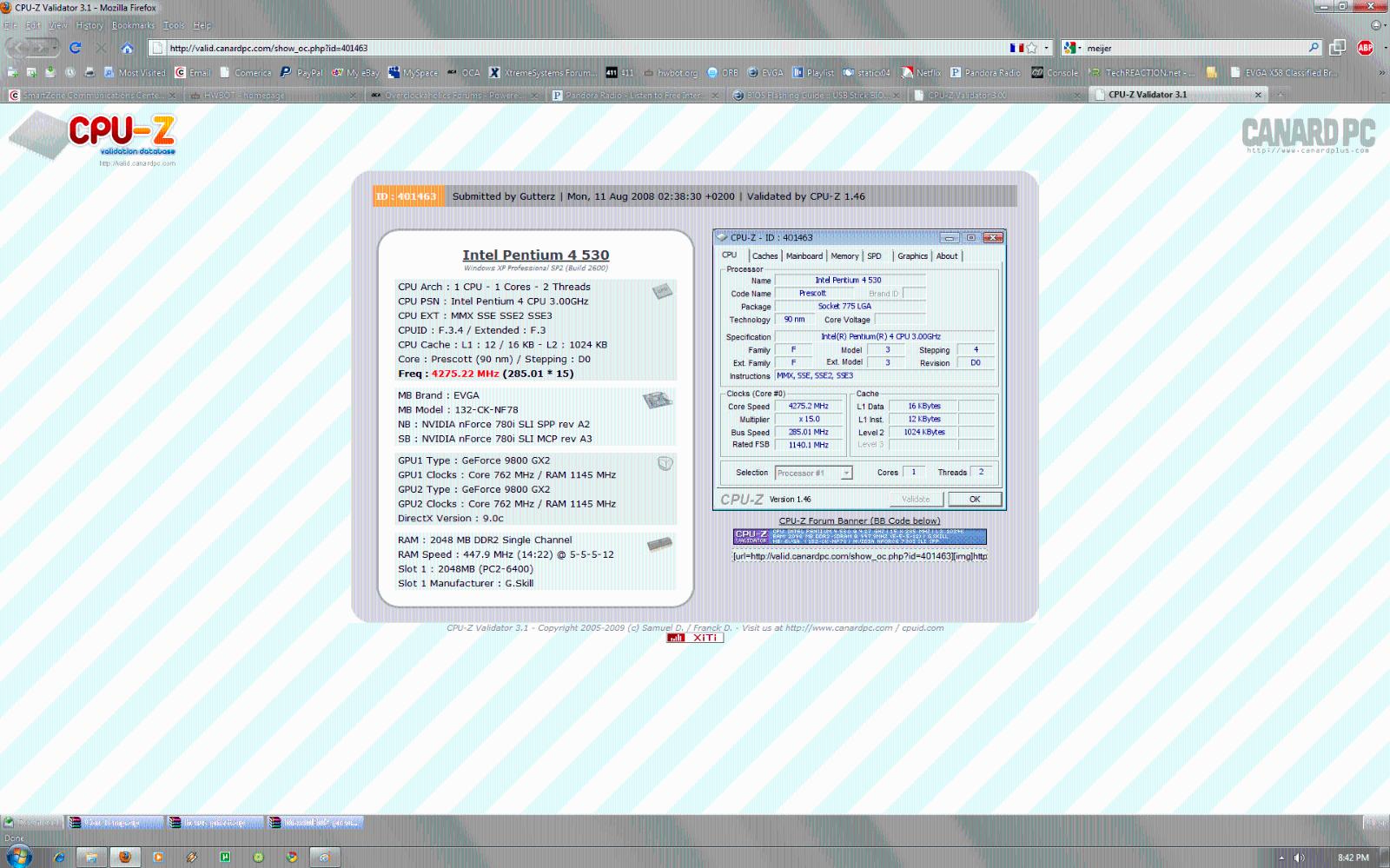Open the History menu

[x=89, y=25]
